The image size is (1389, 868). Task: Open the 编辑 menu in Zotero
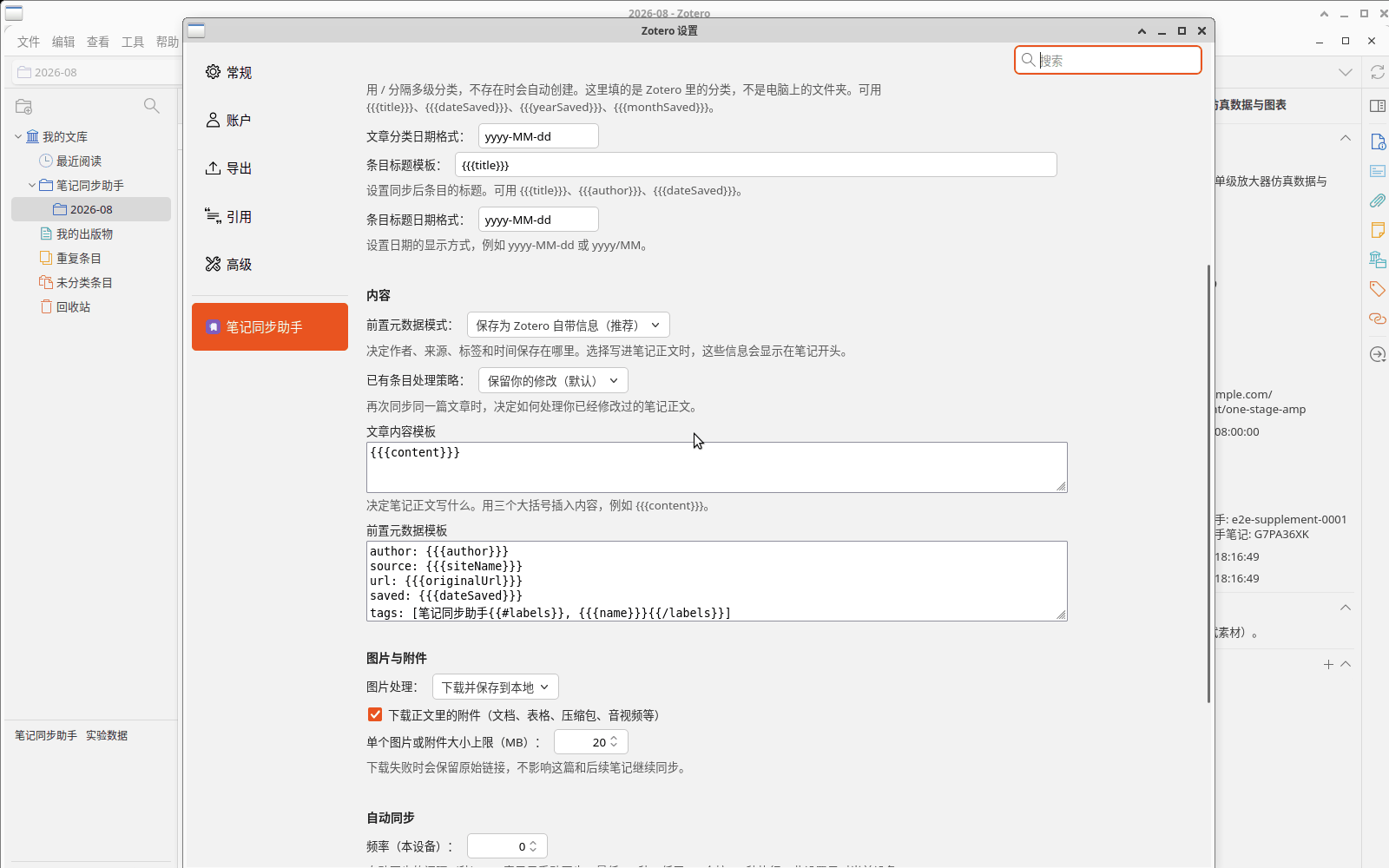(63, 42)
